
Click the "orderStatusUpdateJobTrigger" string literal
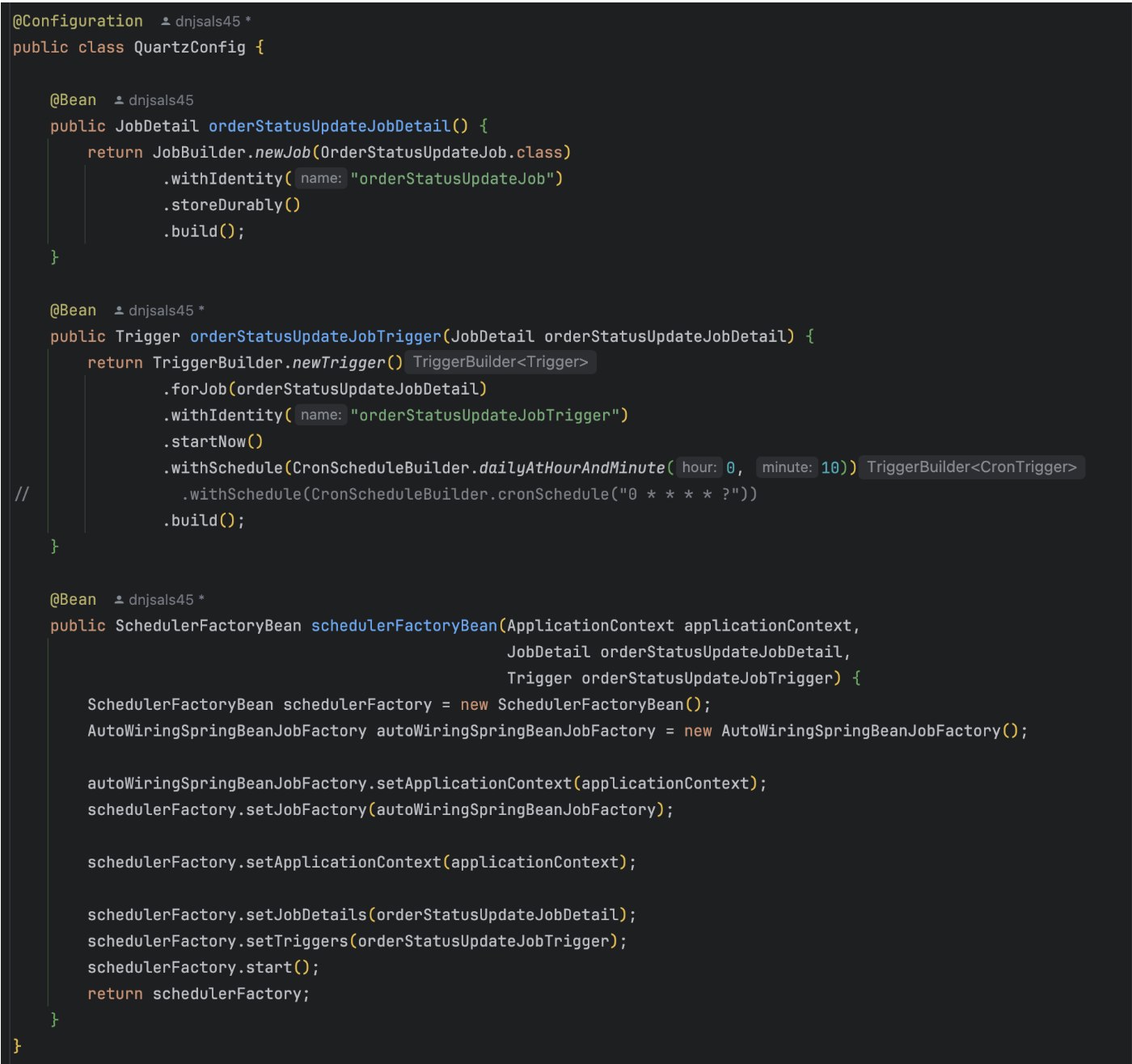point(485,416)
